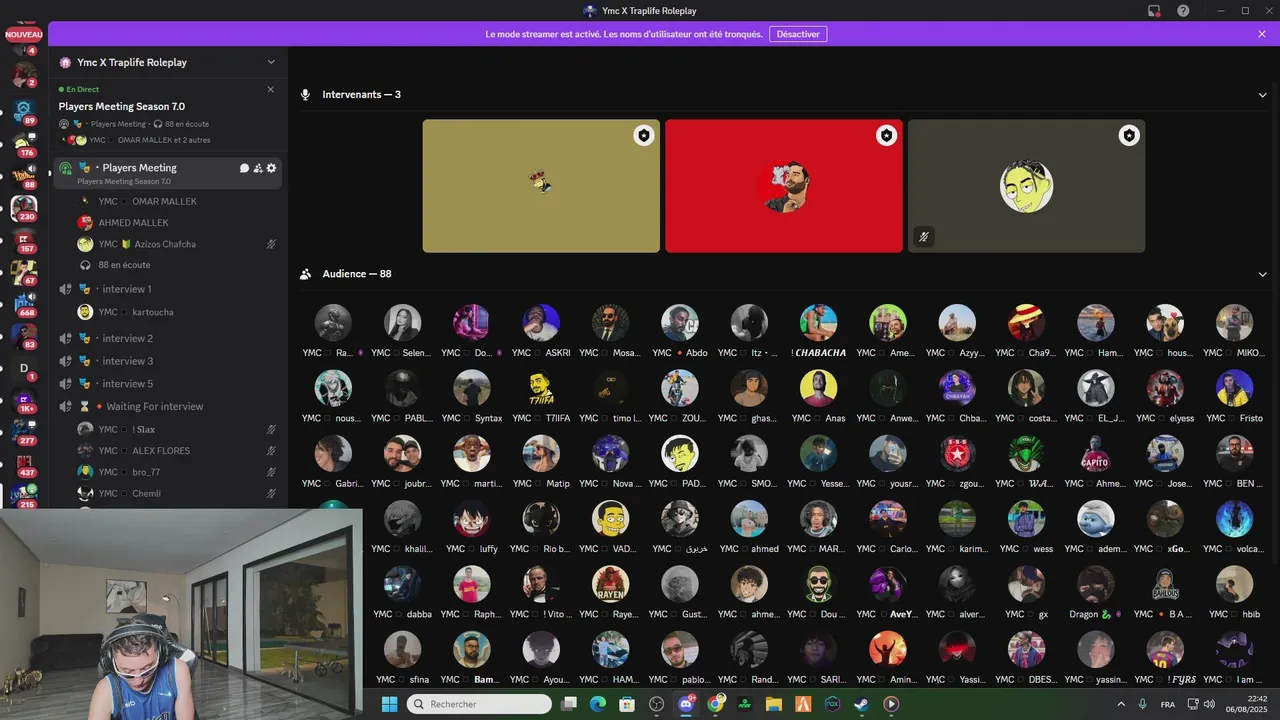
Task: Open the Discord inbox icon in title bar
Action: (1154, 11)
